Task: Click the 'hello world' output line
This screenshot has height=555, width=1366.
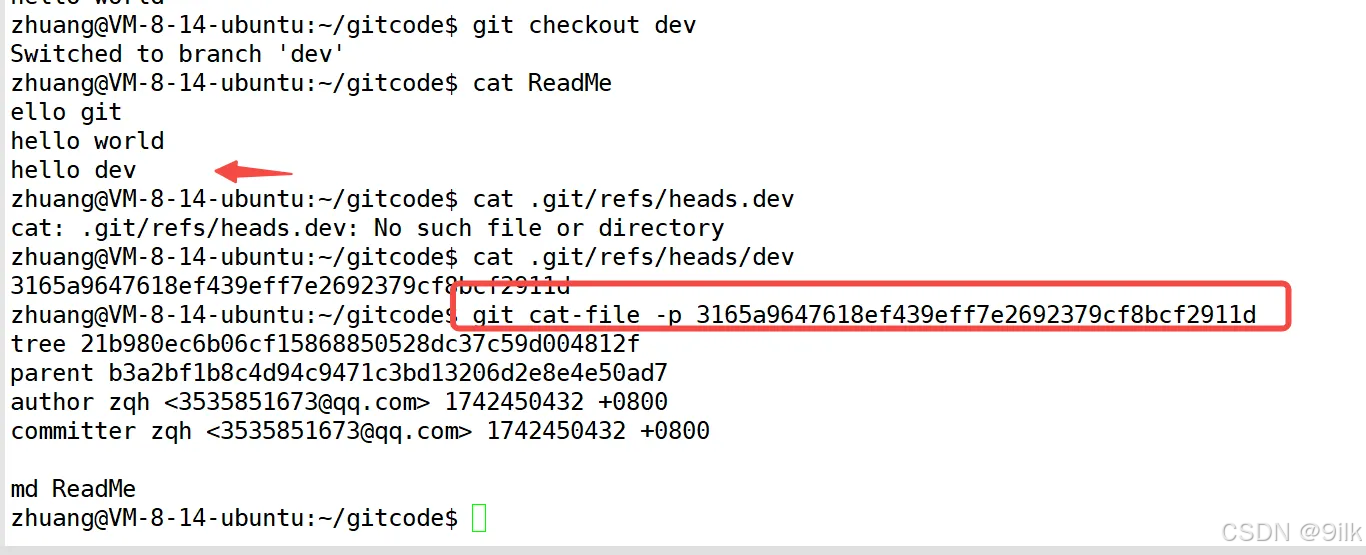Action: click(87, 141)
